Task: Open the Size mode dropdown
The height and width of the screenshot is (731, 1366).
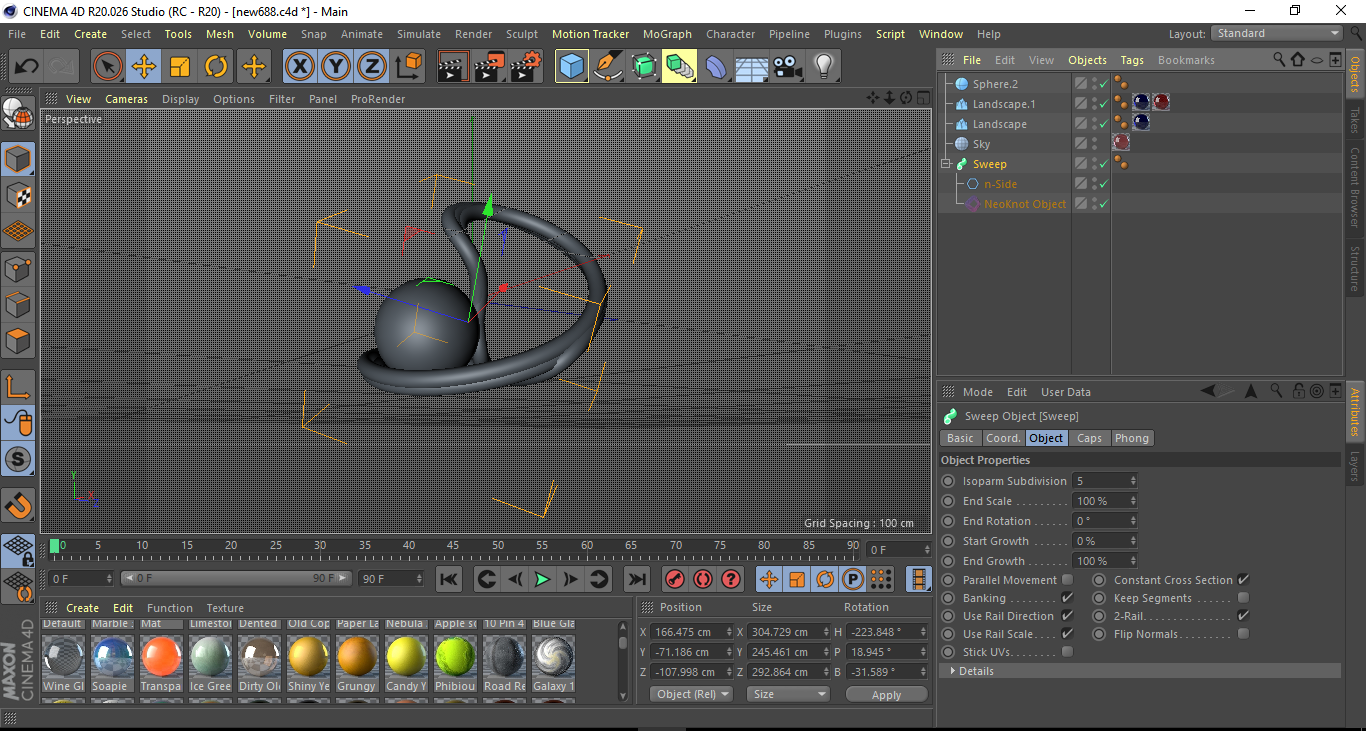Action: [789, 694]
